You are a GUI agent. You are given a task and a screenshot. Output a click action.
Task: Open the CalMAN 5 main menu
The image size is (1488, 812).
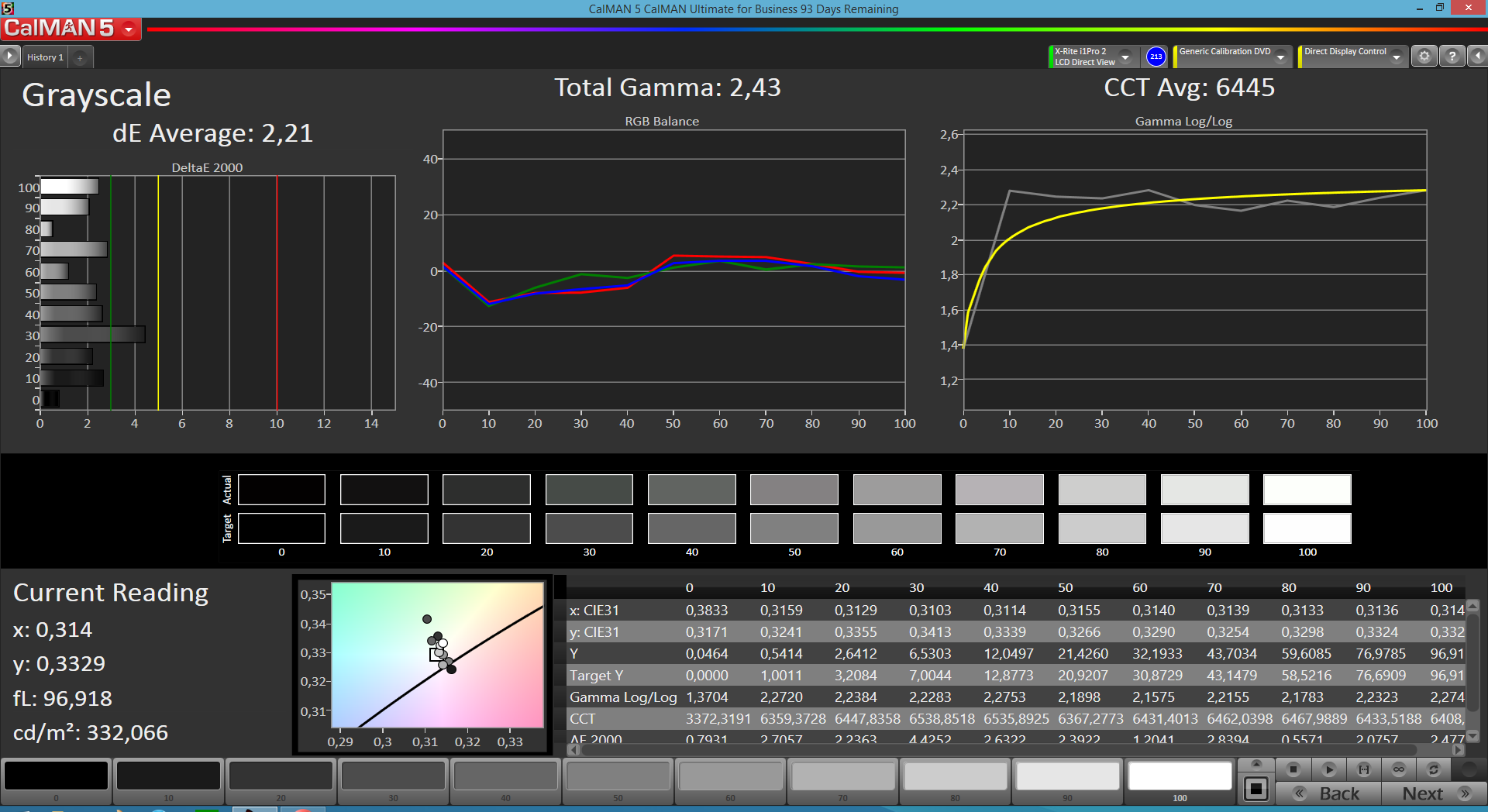tap(71, 29)
